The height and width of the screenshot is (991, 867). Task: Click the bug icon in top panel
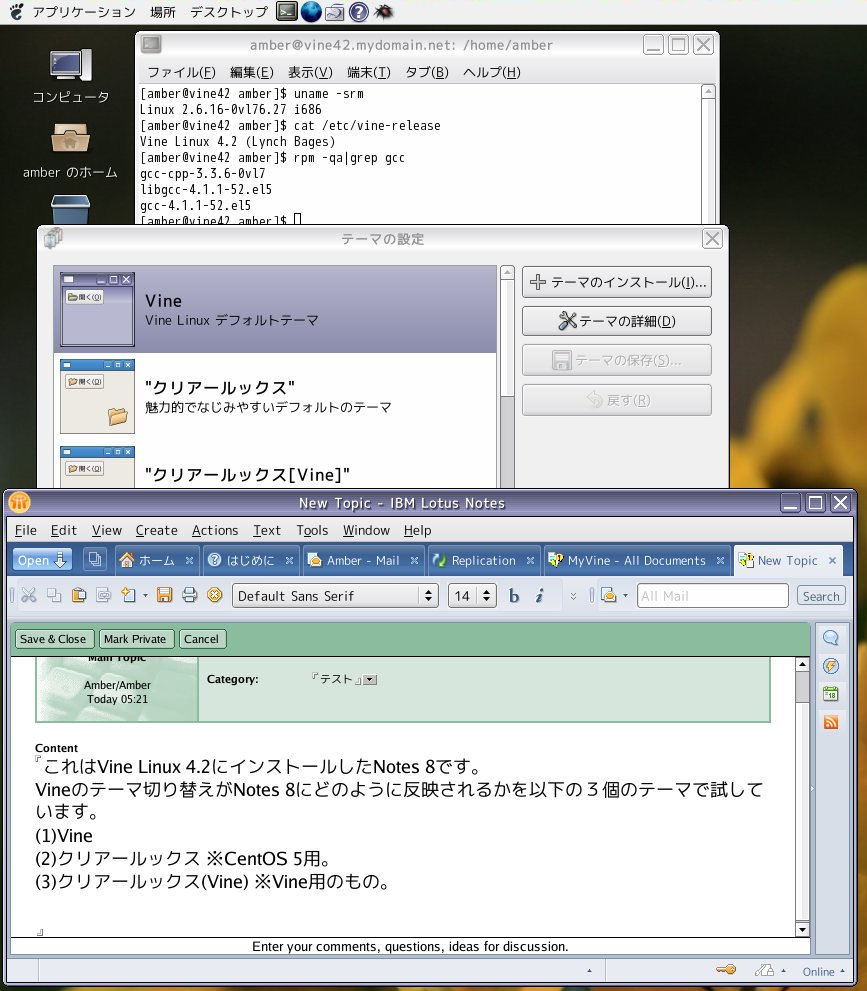[x=383, y=11]
